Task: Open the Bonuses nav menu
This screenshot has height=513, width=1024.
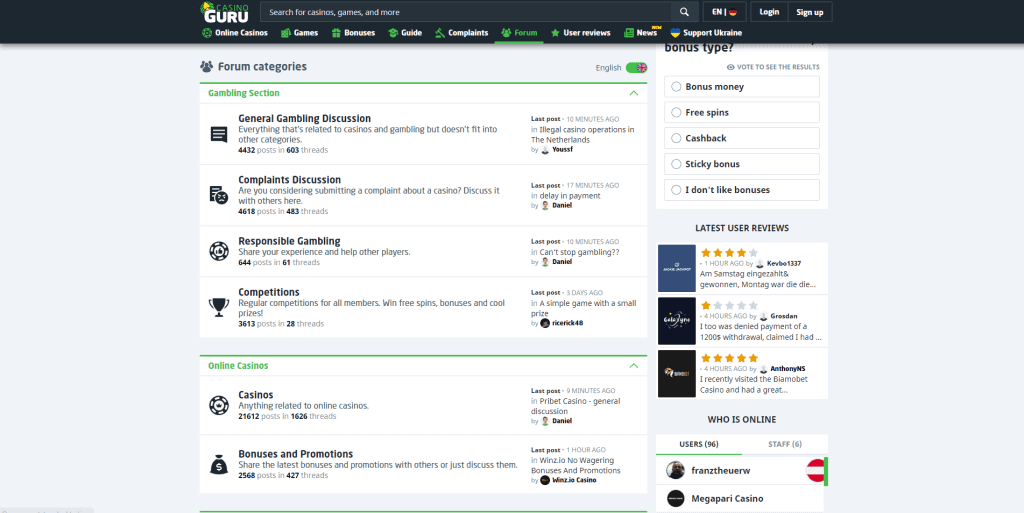Action: pyautogui.click(x=353, y=33)
